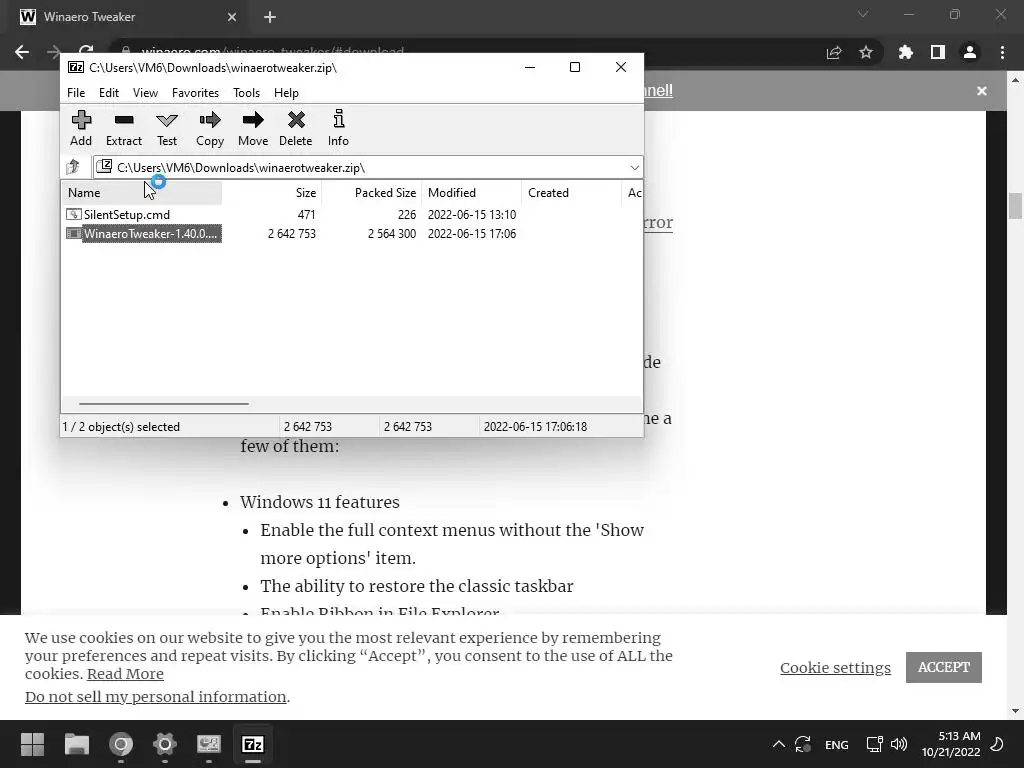1024x768 pixels.
Task: Switch to 7-Zip taskbar icon
Action: (253, 744)
